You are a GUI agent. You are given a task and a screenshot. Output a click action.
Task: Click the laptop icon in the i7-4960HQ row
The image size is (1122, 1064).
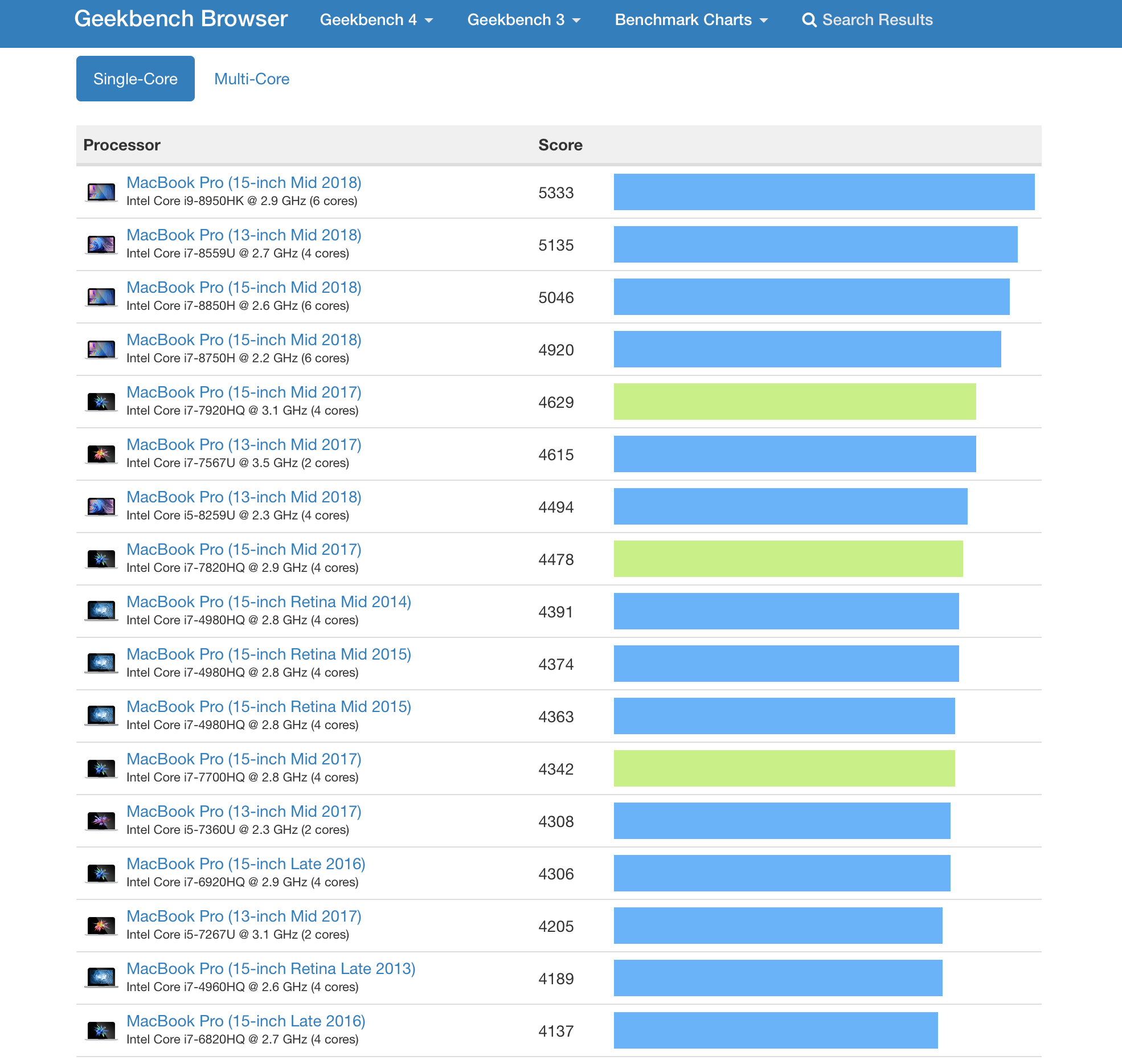[101, 979]
